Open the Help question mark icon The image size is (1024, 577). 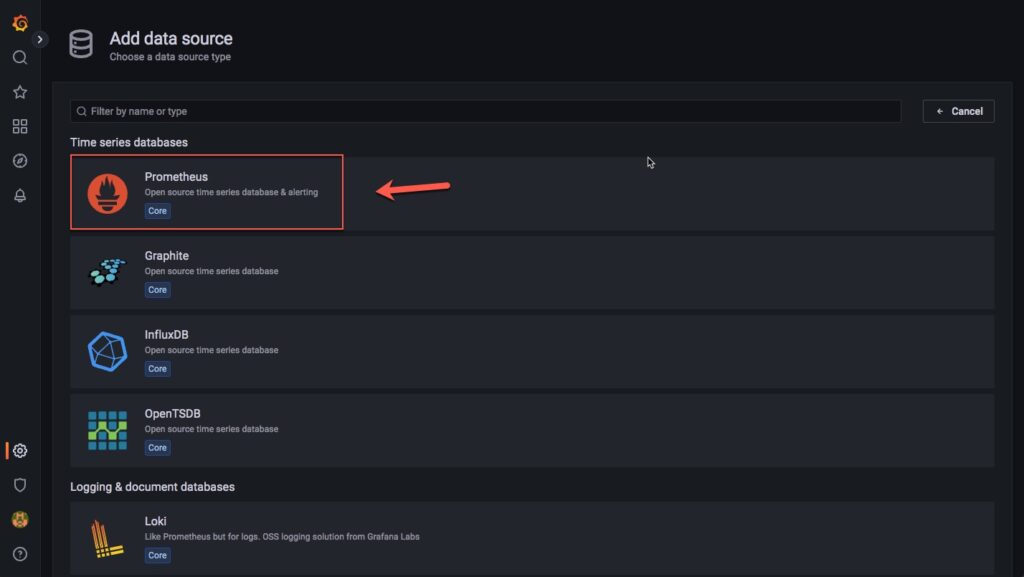[x=20, y=554]
